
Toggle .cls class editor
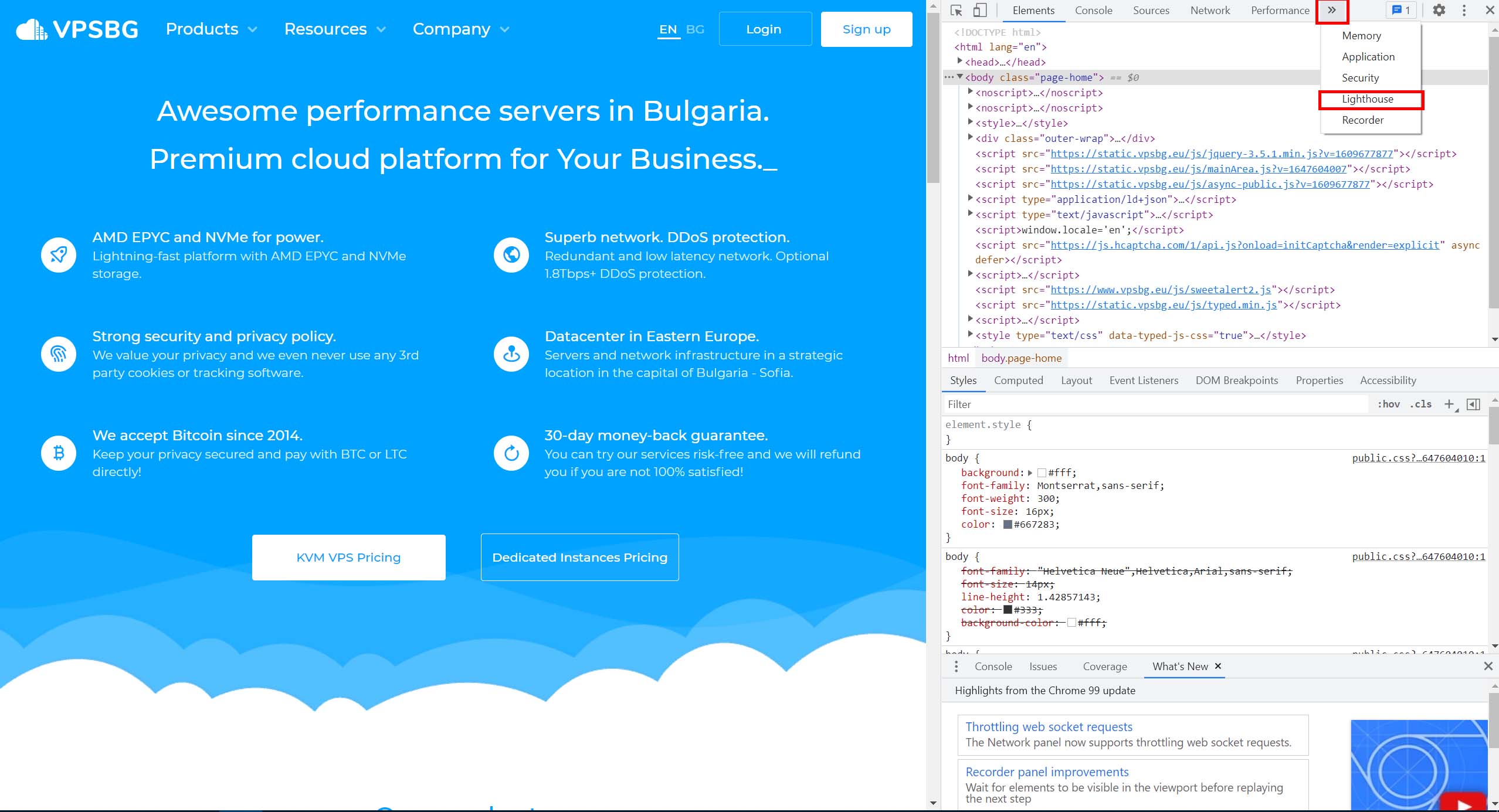[x=1420, y=405]
